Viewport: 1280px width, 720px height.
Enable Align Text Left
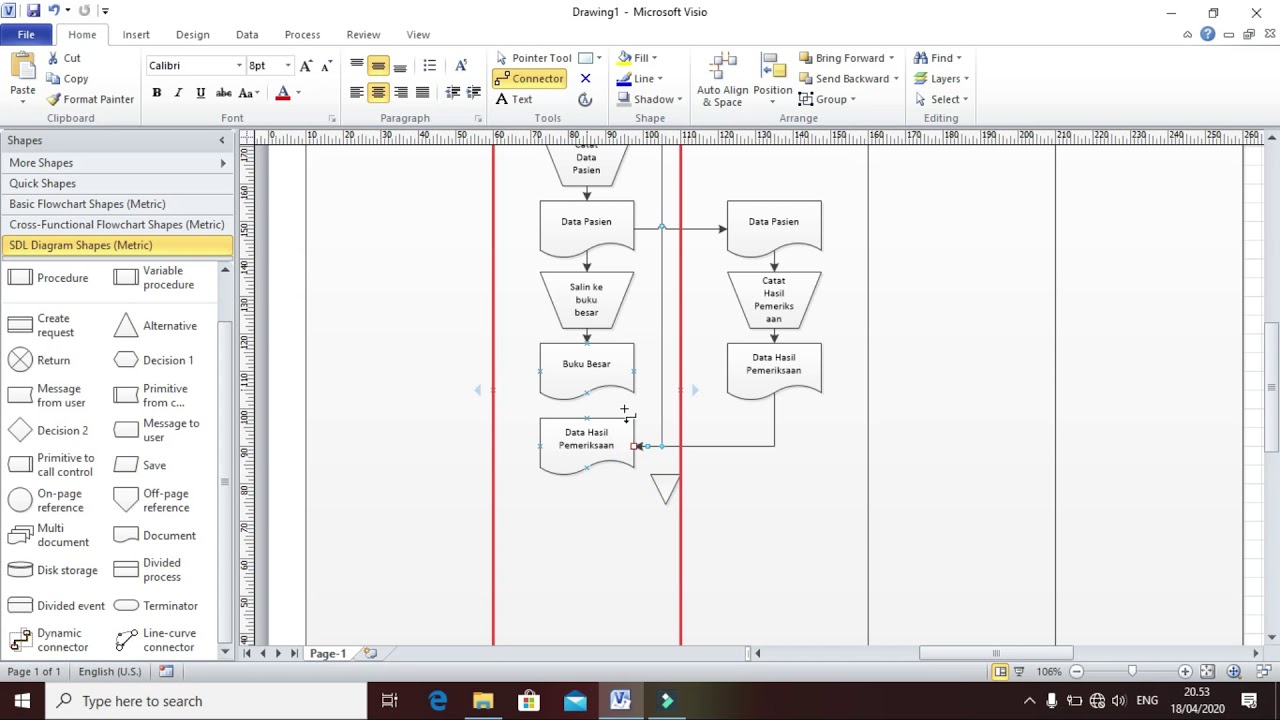356,93
